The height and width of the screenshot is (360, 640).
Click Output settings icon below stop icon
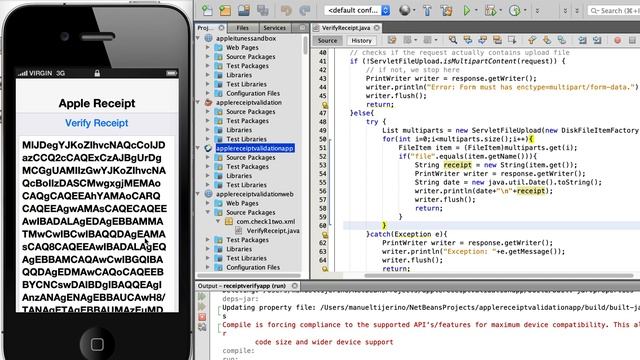point(202,327)
